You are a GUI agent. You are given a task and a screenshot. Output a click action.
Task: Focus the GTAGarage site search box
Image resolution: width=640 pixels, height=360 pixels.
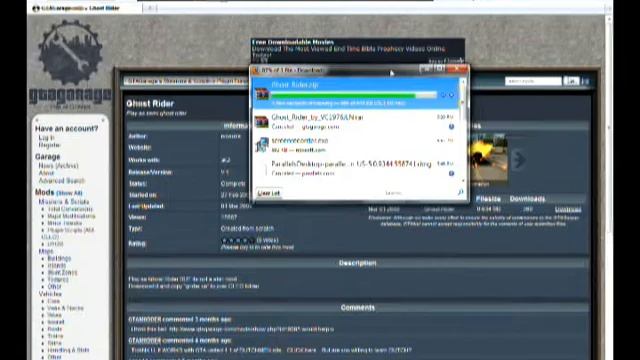tap(533, 81)
